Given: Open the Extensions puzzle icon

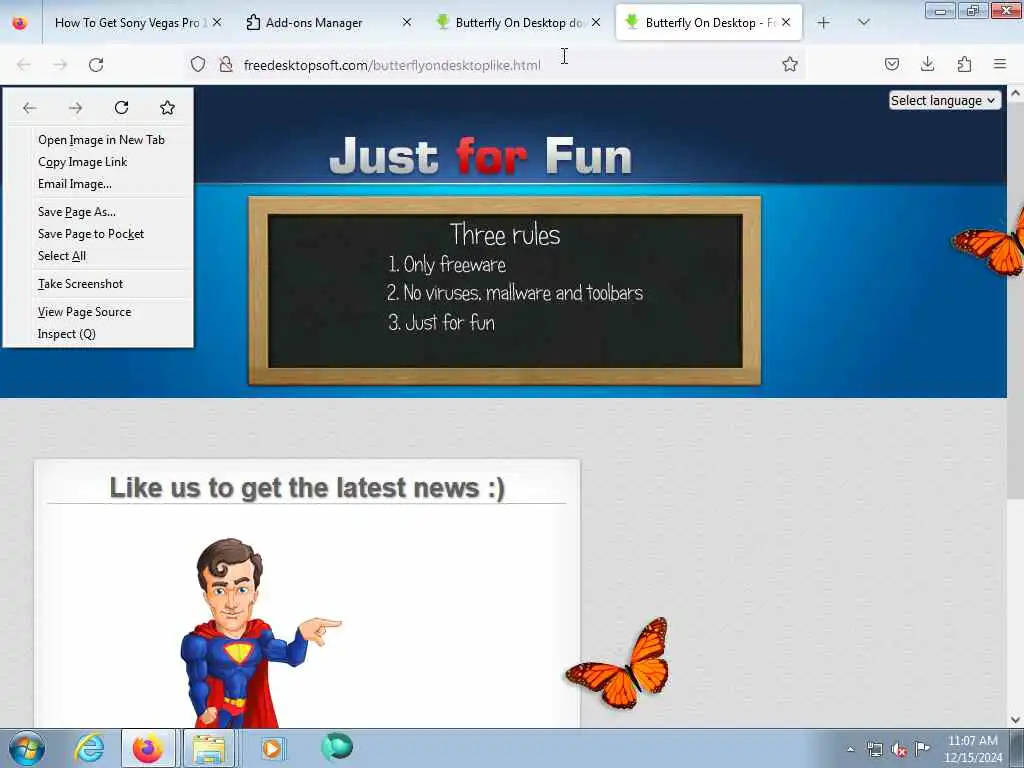Looking at the screenshot, I should 964,65.
